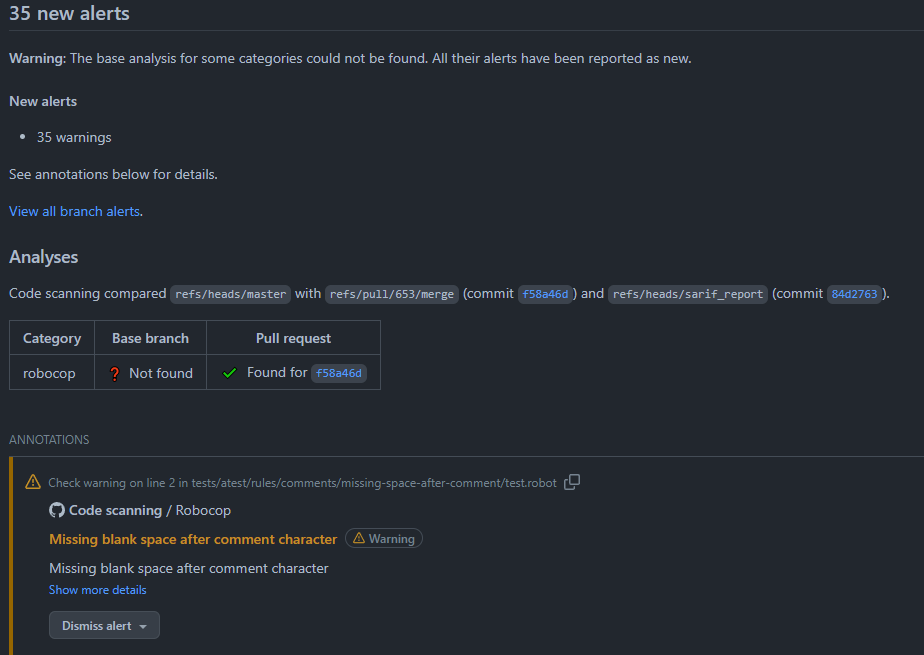Click the copy file path icon beside test.robot

click(x=572, y=482)
